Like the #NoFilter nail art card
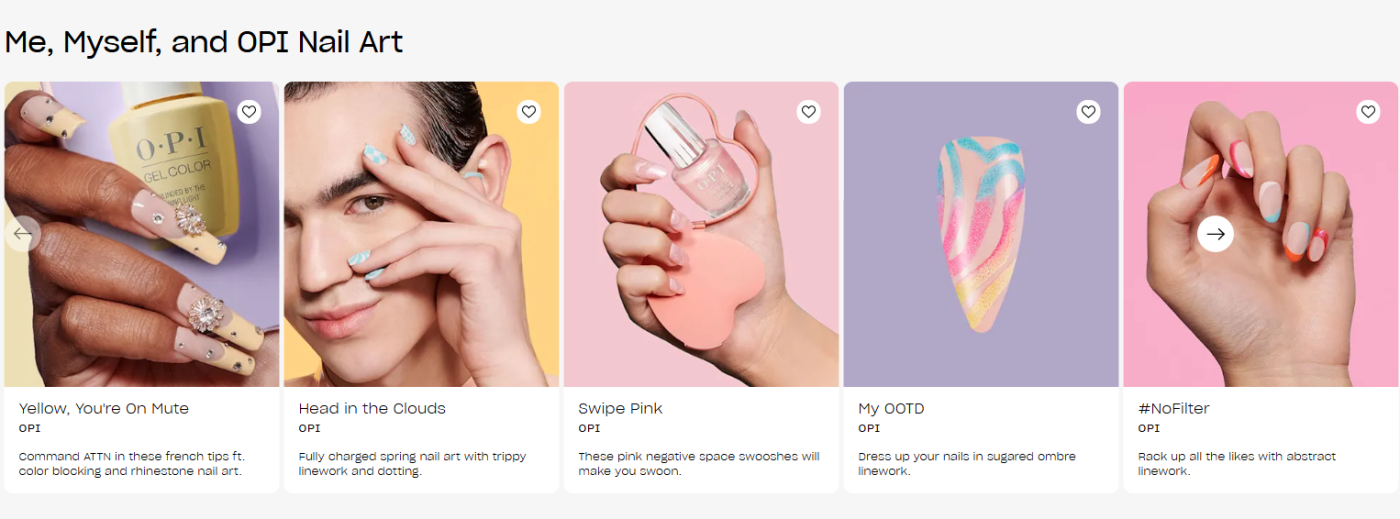This screenshot has height=519, width=1400. click(x=1368, y=112)
